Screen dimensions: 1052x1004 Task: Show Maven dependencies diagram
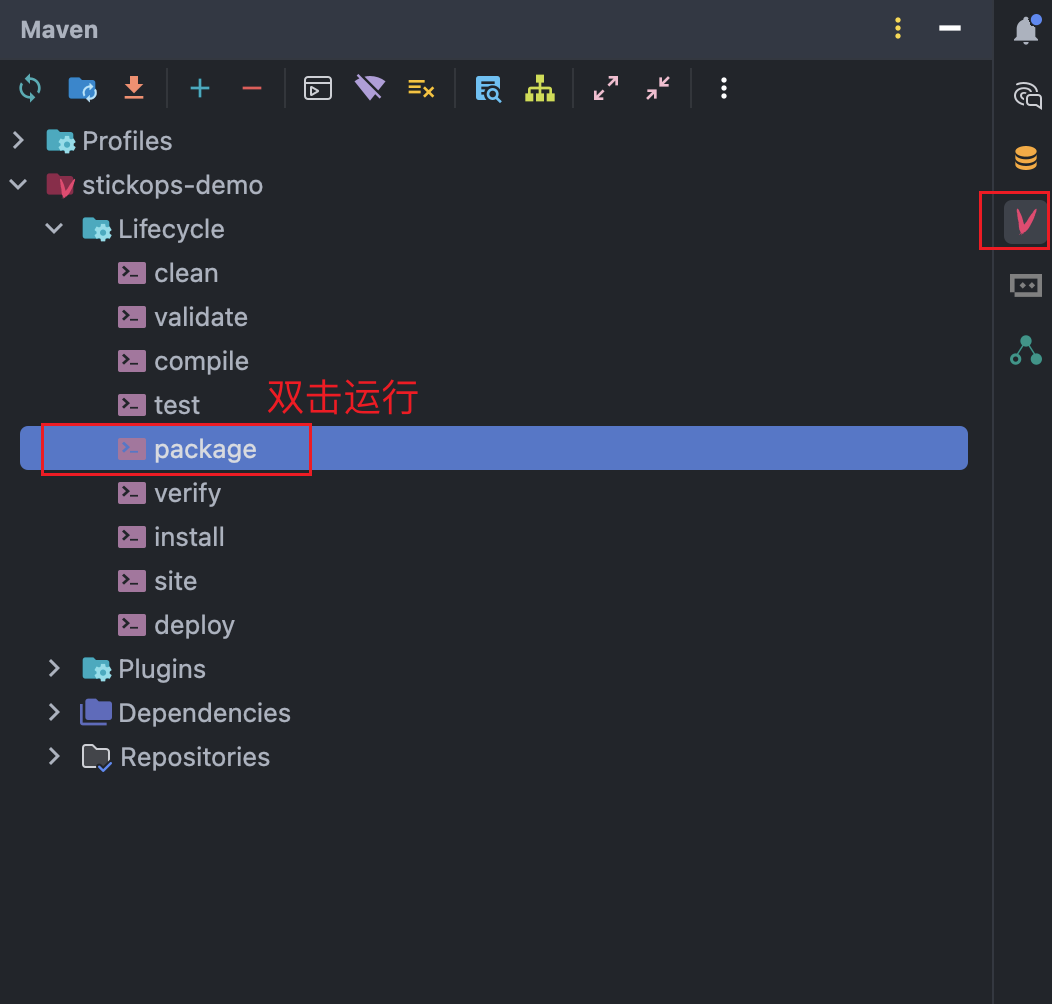(540, 88)
